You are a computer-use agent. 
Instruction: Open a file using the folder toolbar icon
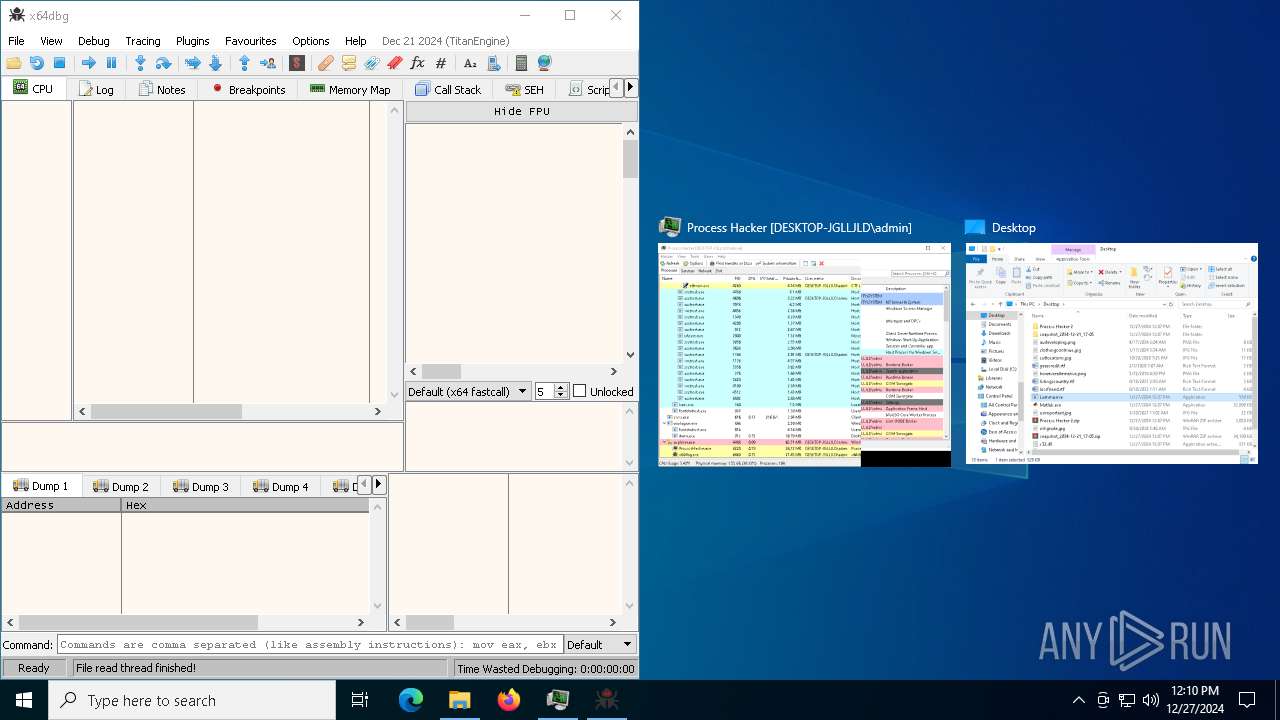14,63
